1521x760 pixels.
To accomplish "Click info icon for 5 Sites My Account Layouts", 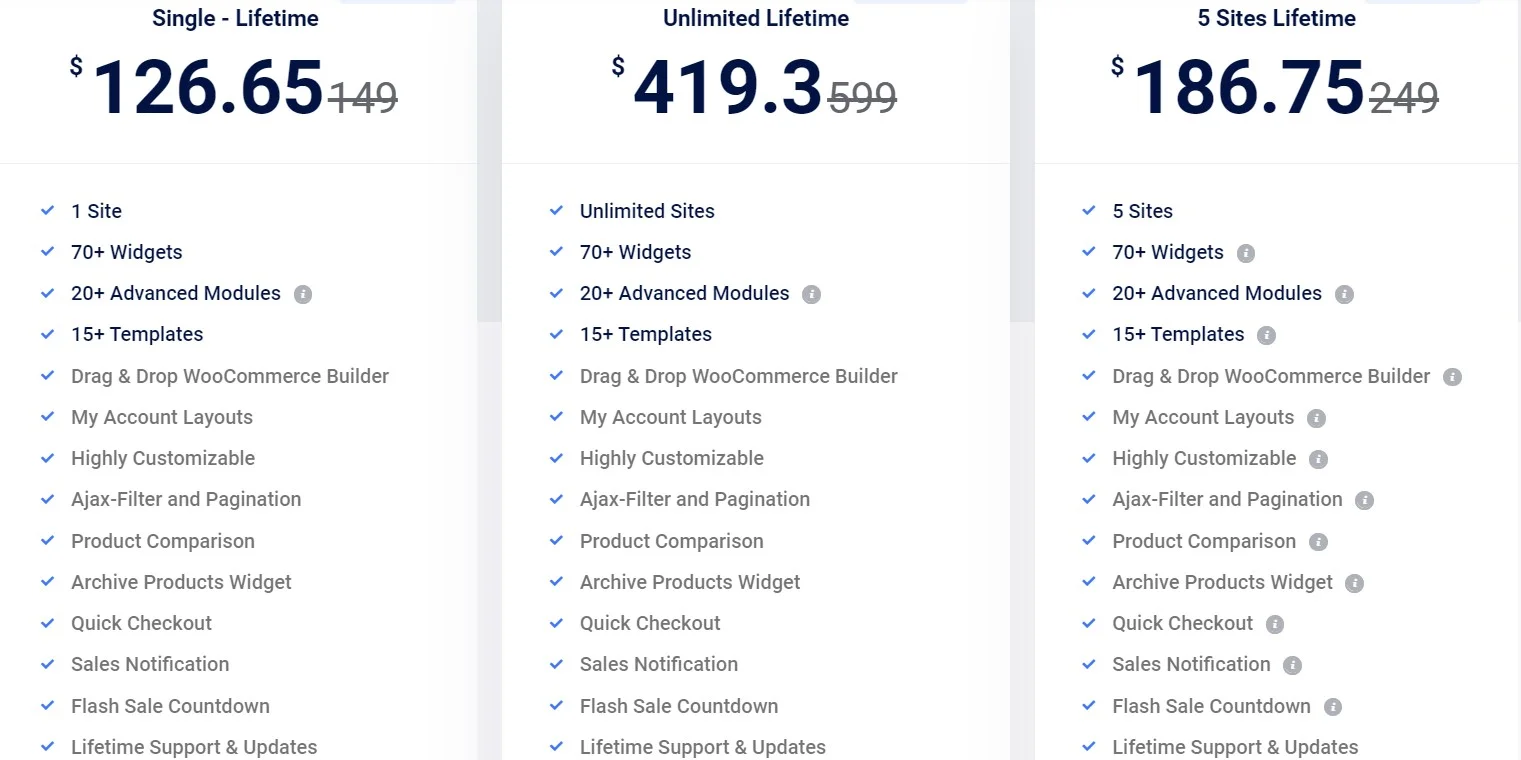I will (1317, 418).
